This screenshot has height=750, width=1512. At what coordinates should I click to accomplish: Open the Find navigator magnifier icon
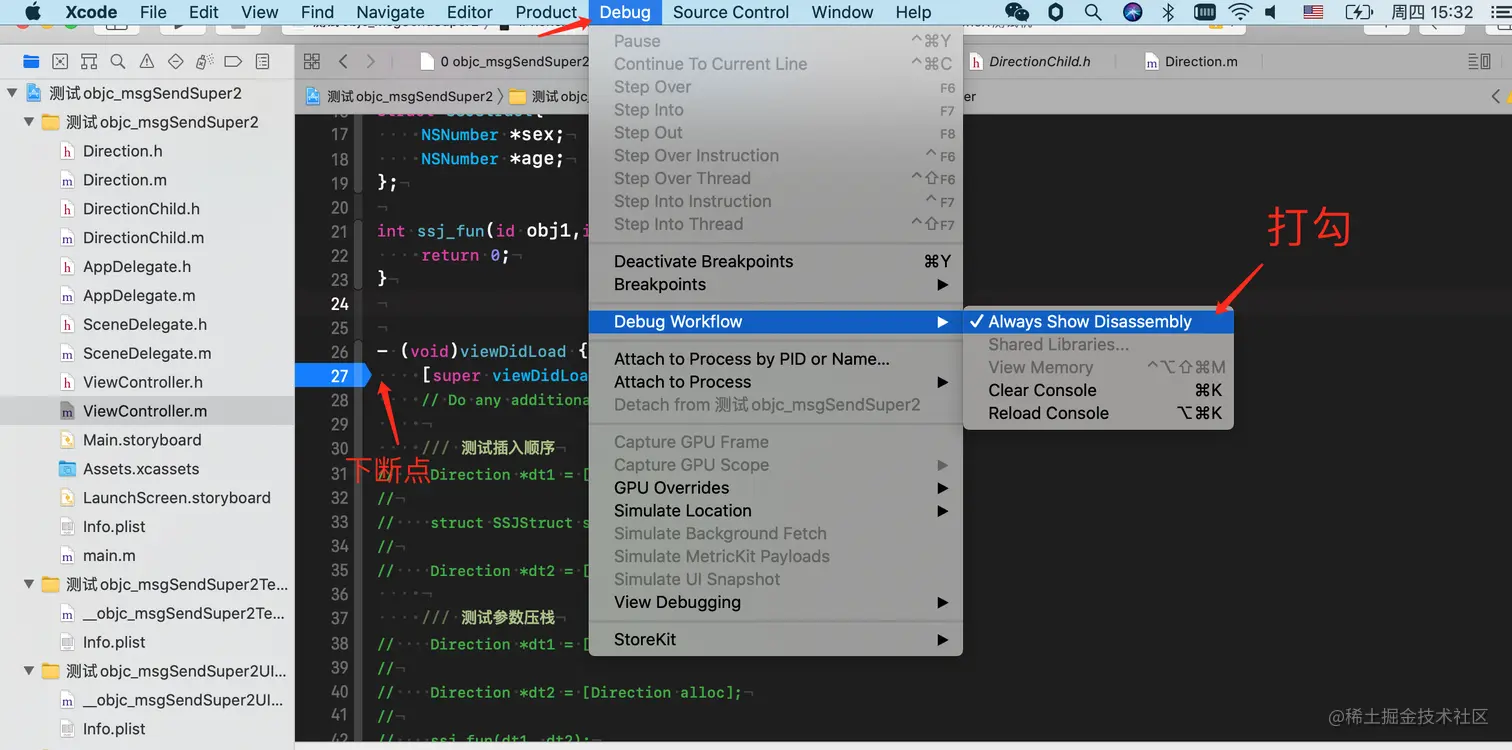coord(118,62)
